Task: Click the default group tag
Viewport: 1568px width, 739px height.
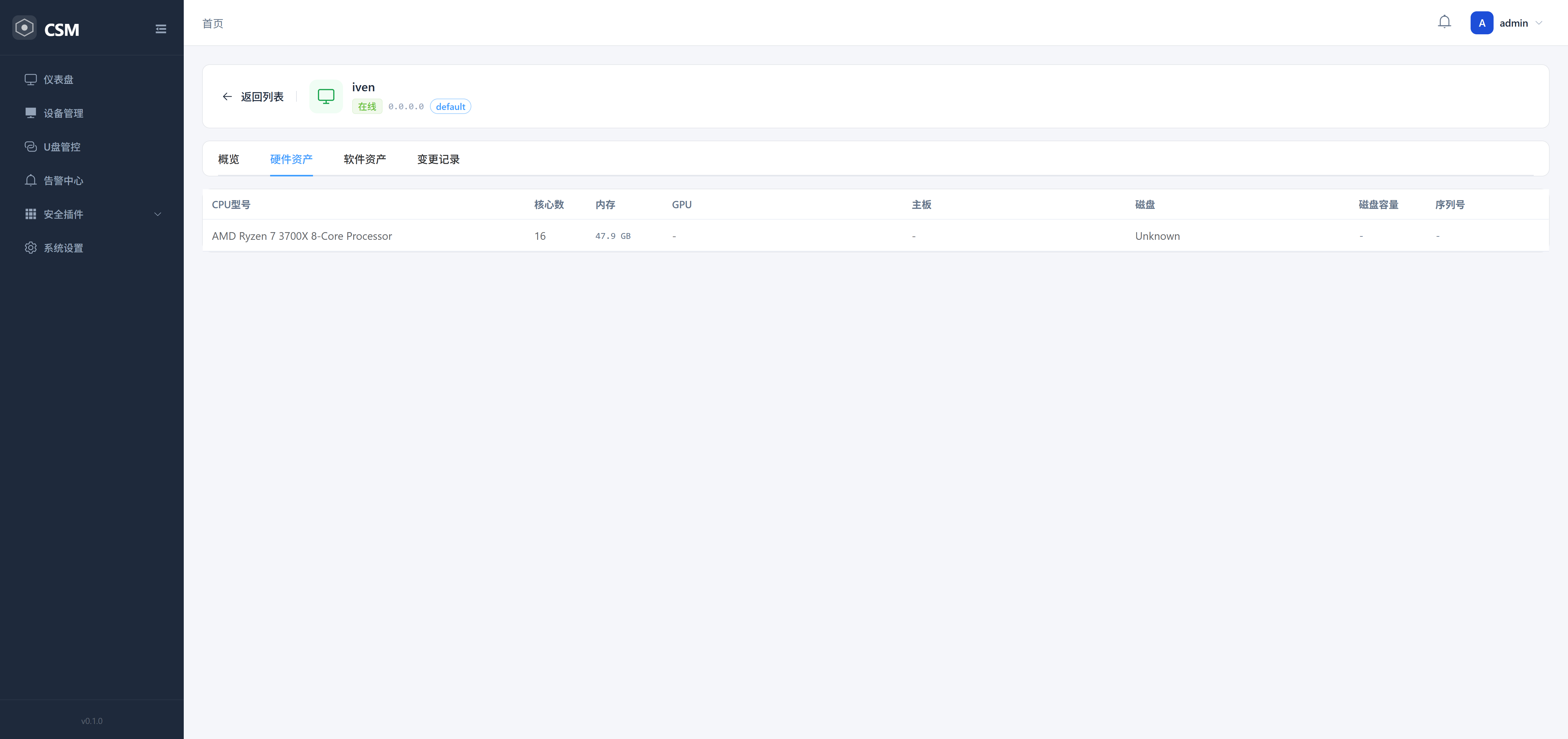Action: tap(450, 107)
